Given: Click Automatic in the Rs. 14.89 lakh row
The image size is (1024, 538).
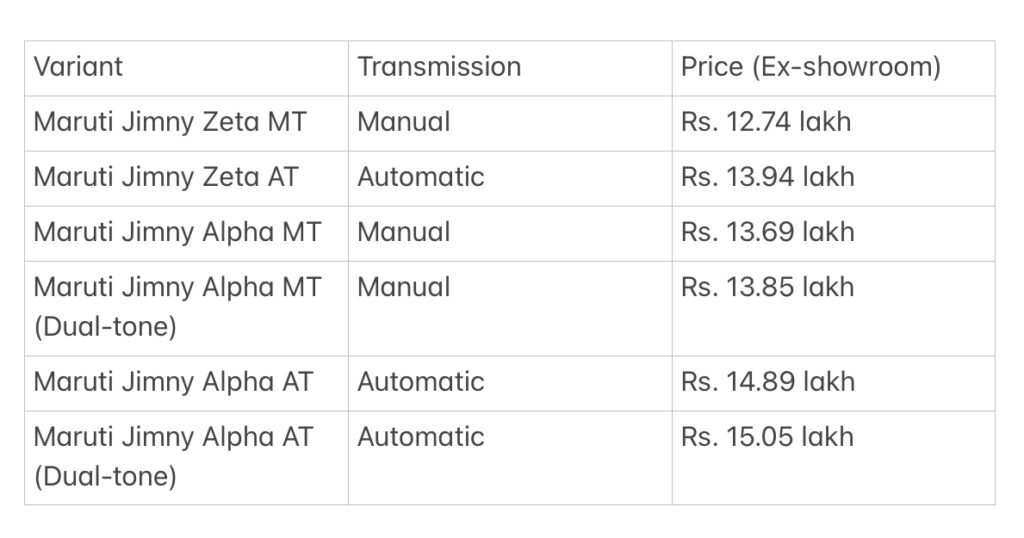Looking at the screenshot, I should click(x=421, y=382).
